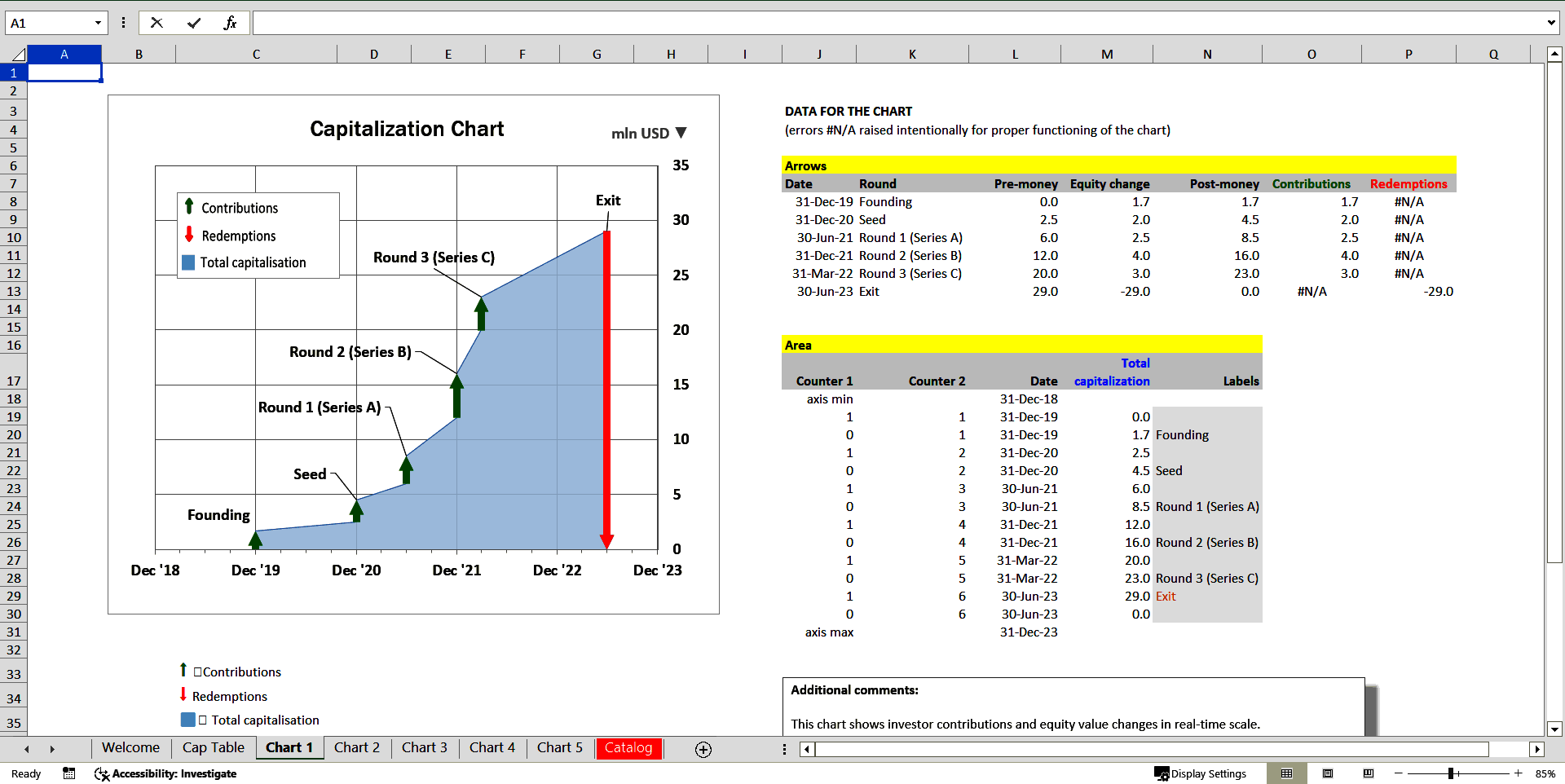Image resolution: width=1565 pixels, height=784 pixels.
Task: Switch to Chart 4 sheet tab
Action: coord(492,747)
